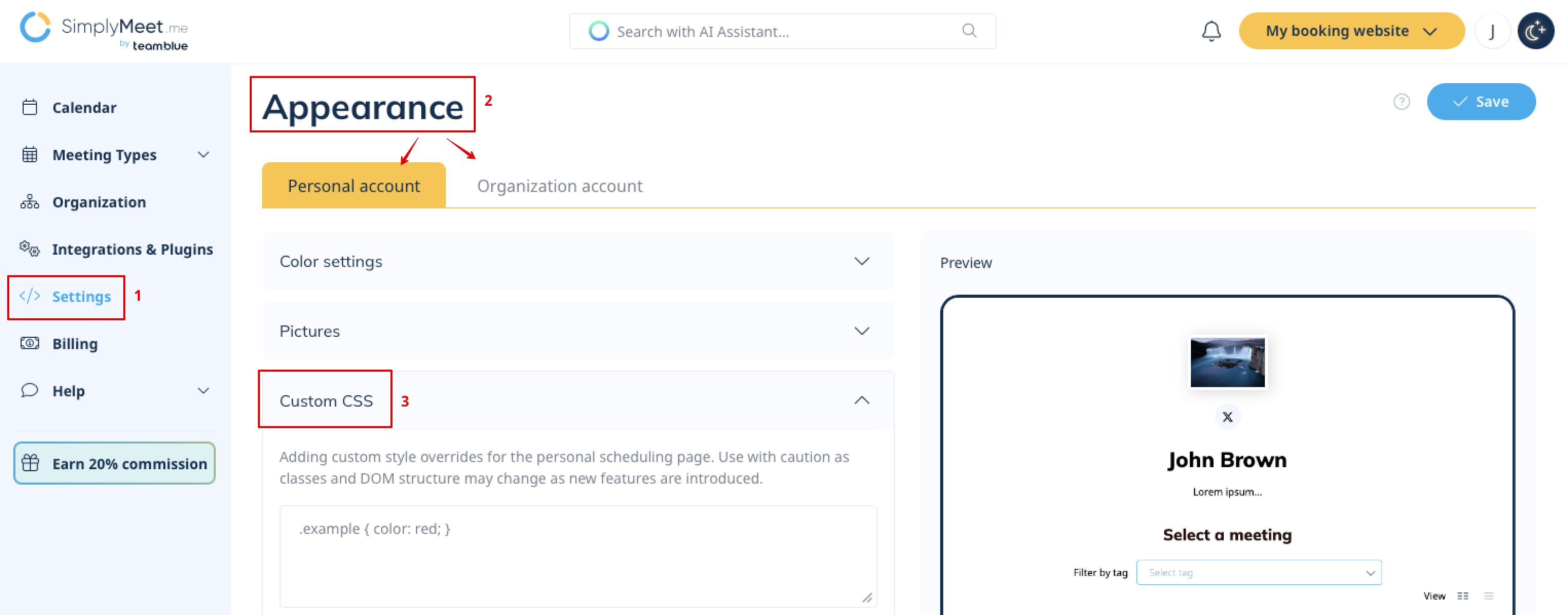This screenshot has height=615, width=1568.
Task: Click the Save button
Action: 1481,102
